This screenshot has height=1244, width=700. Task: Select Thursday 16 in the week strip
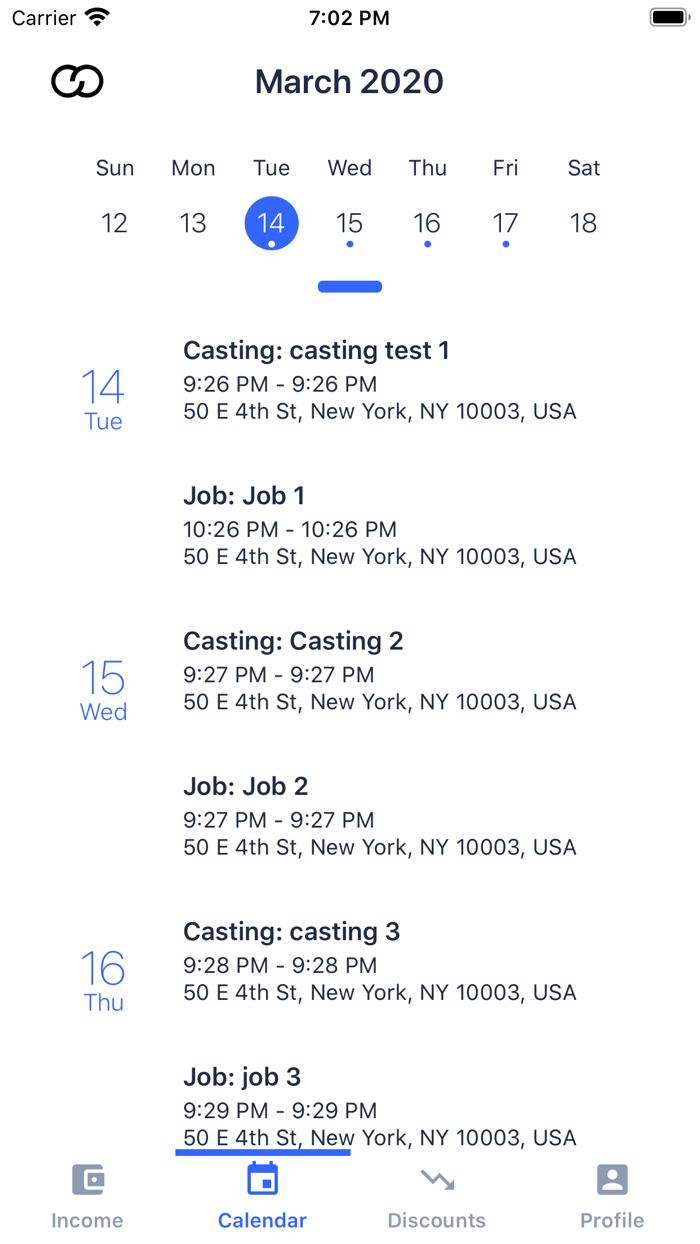(427, 223)
